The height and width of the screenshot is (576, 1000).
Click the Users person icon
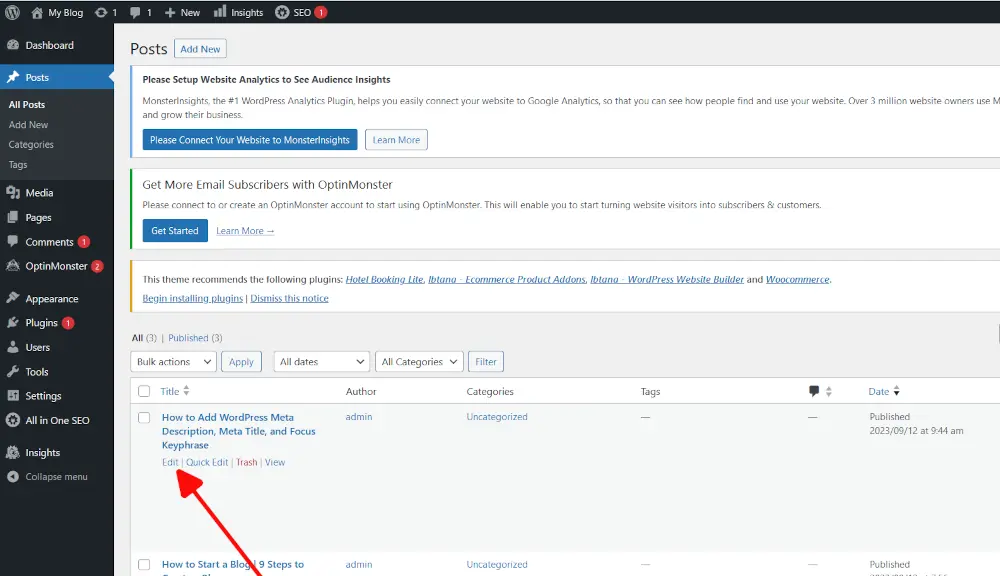click(13, 347)
